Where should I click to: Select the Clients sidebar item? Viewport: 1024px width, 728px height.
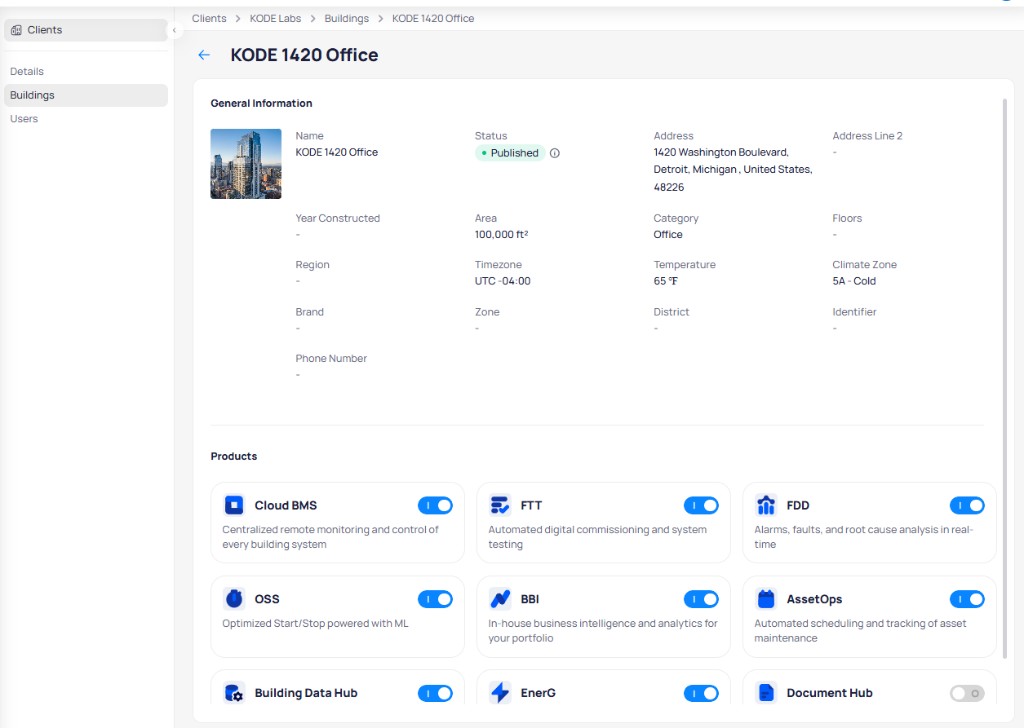tap(86, 30)
